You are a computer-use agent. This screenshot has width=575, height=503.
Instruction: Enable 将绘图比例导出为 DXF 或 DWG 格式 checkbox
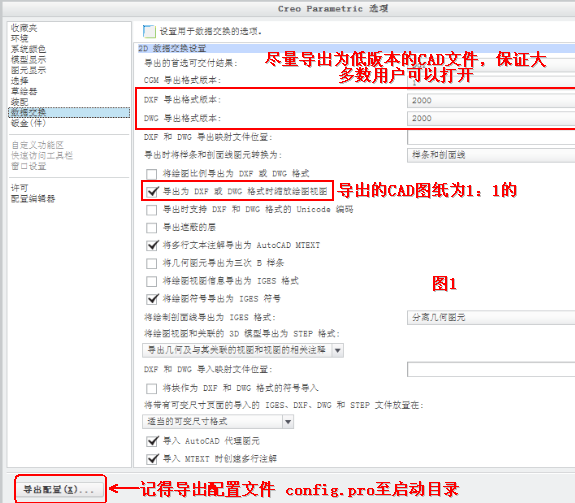(151, 173)
